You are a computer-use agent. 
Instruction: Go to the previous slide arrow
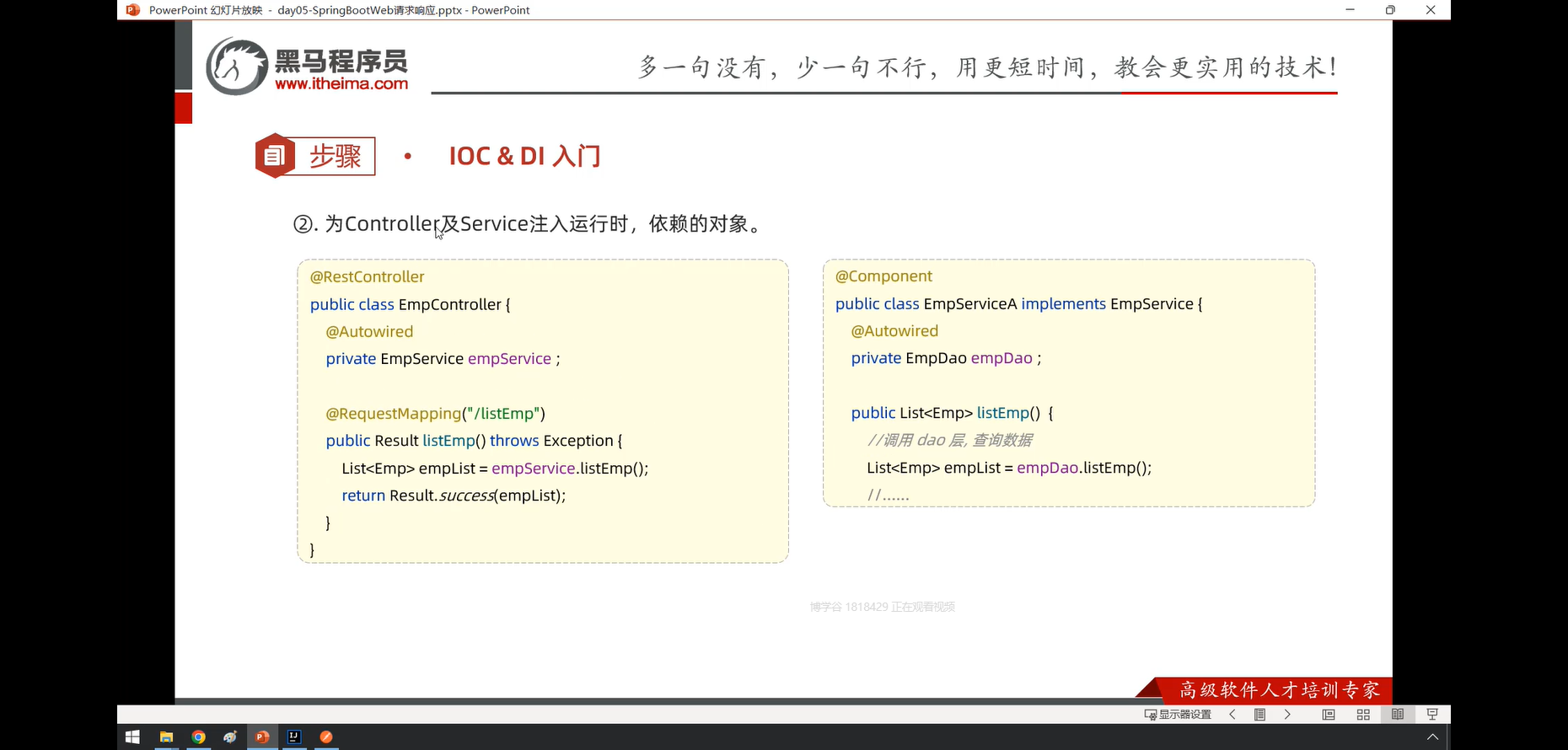tap(1232, 715)
